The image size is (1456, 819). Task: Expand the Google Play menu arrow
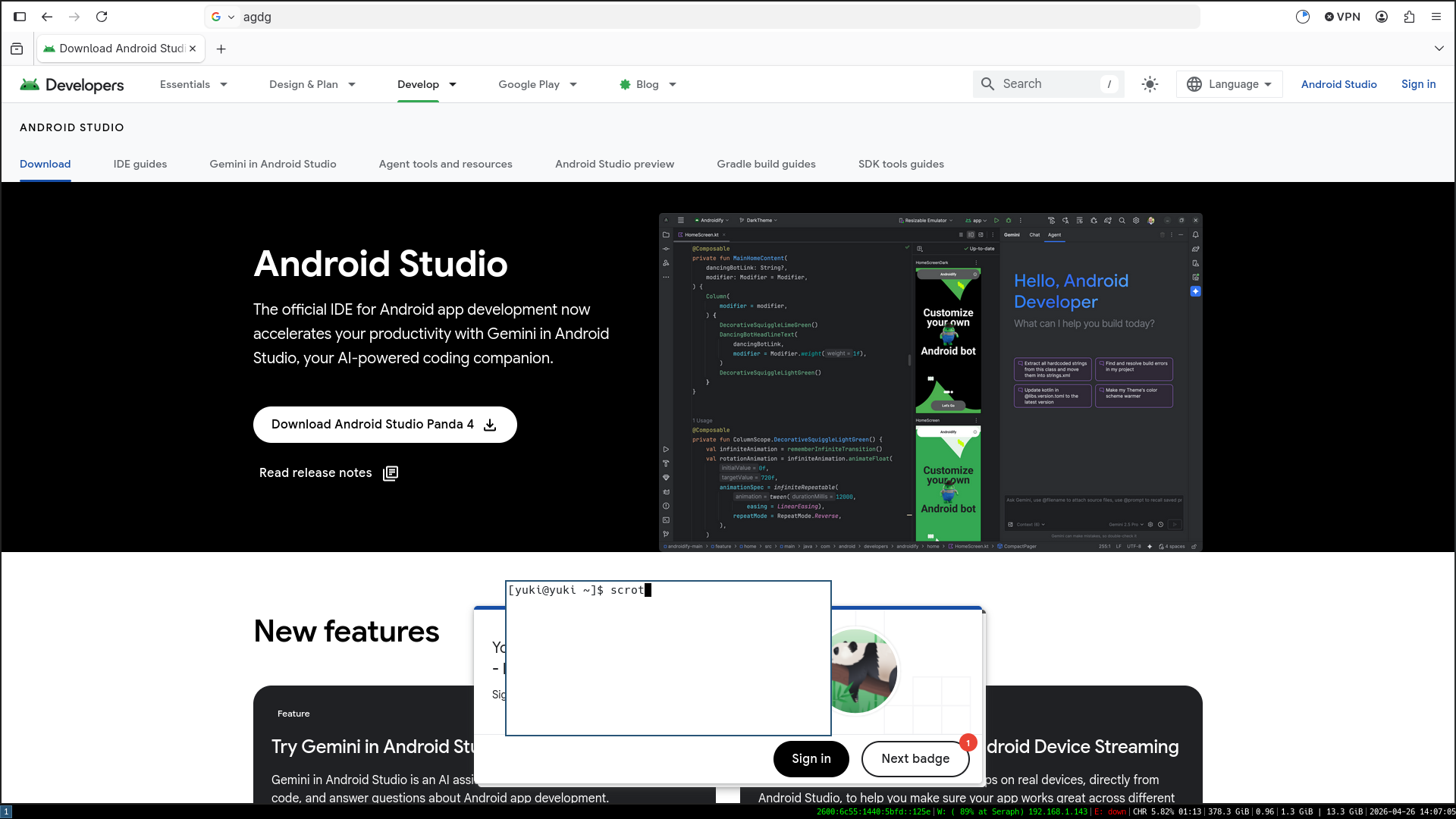click(x=573, y=85)
